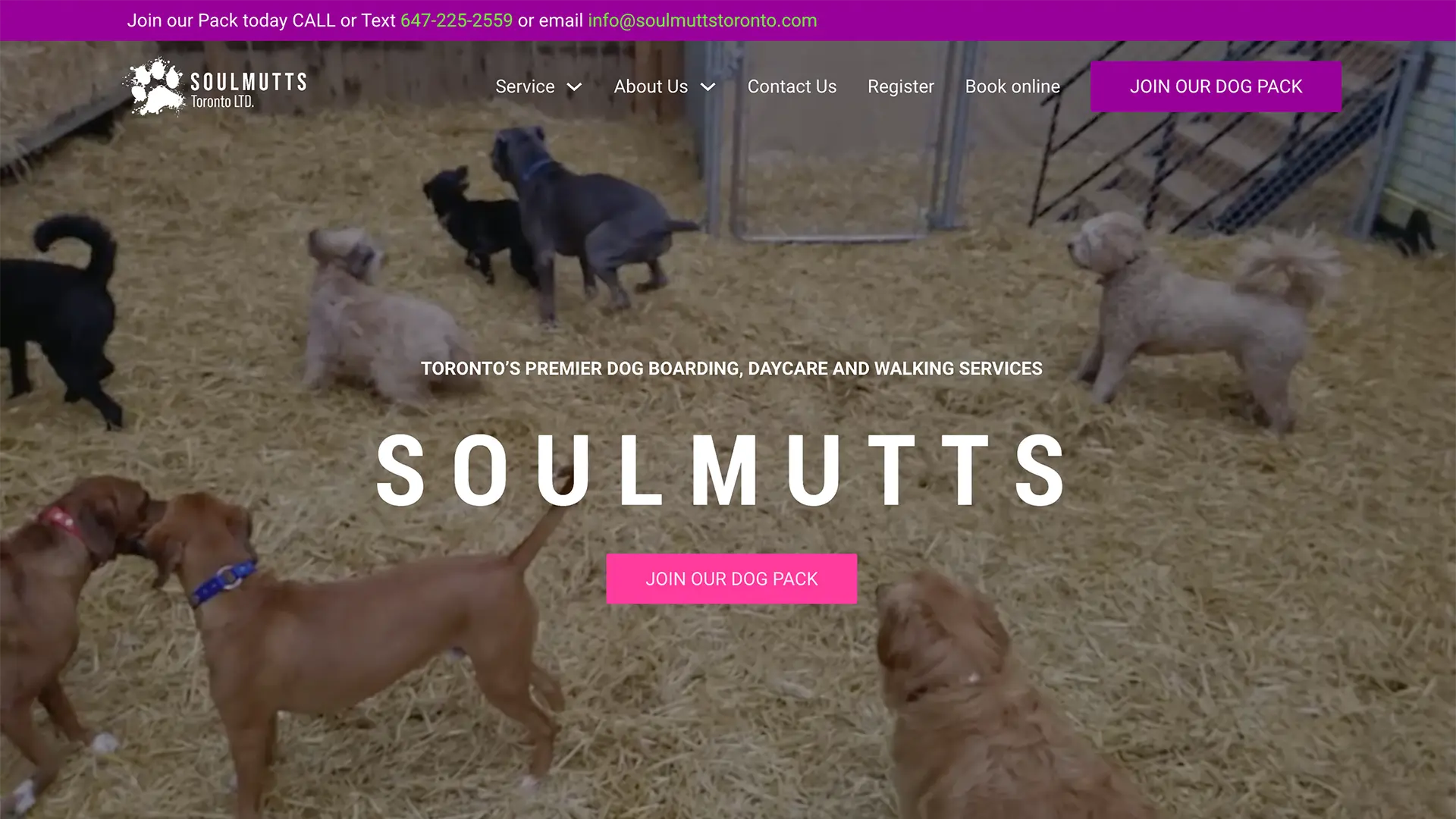Screen dimensions: 1456x819
Task: Click the Join our Pack today banner text
Action: (261, 20)
